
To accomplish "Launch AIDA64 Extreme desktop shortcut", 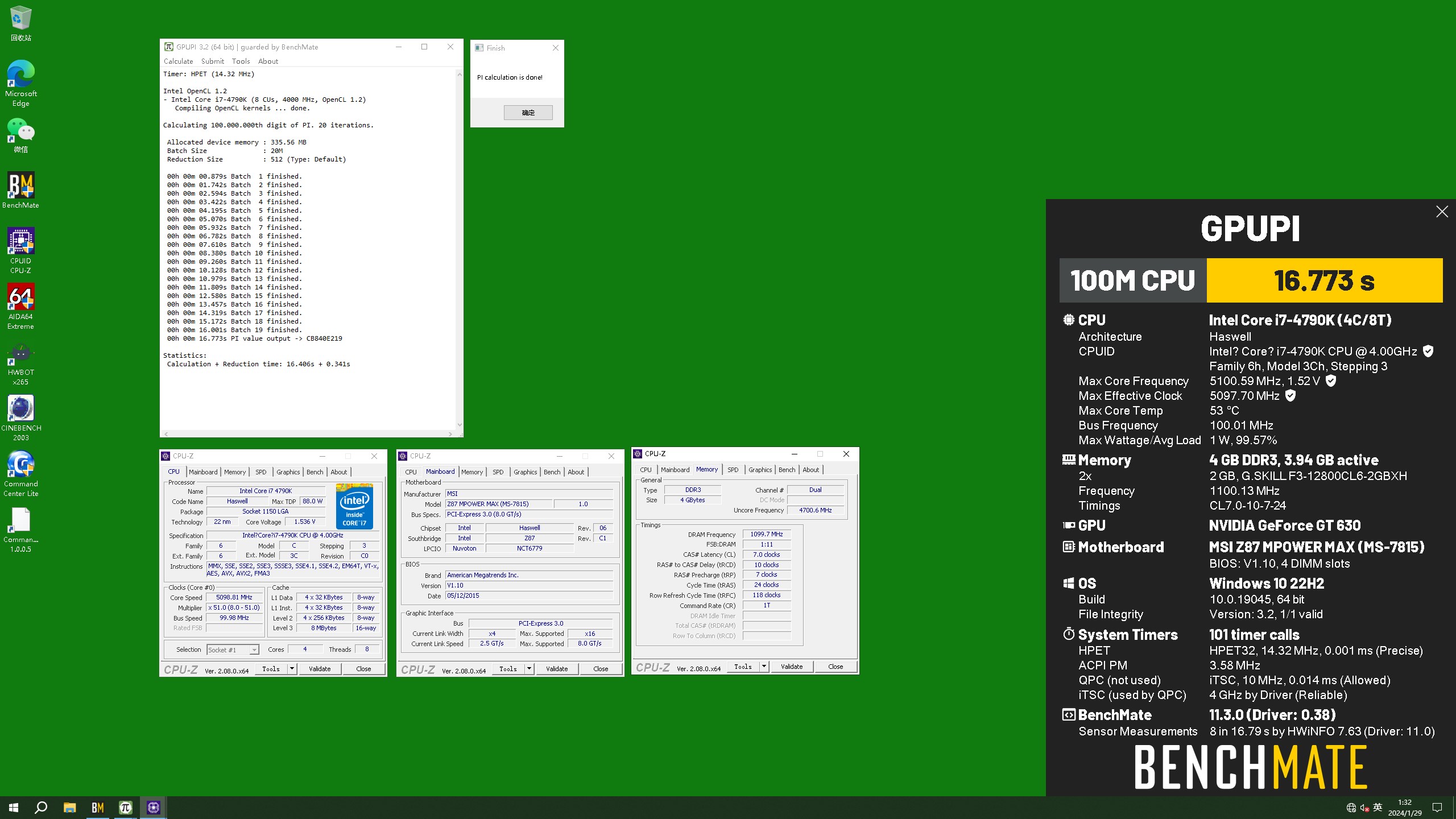I will [21, 306].
